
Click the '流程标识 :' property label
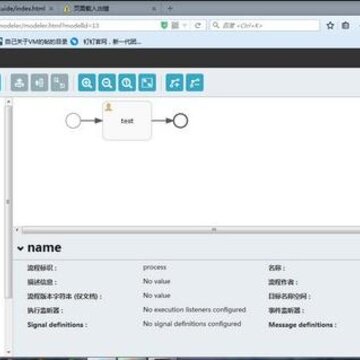[x=42, y=268]
